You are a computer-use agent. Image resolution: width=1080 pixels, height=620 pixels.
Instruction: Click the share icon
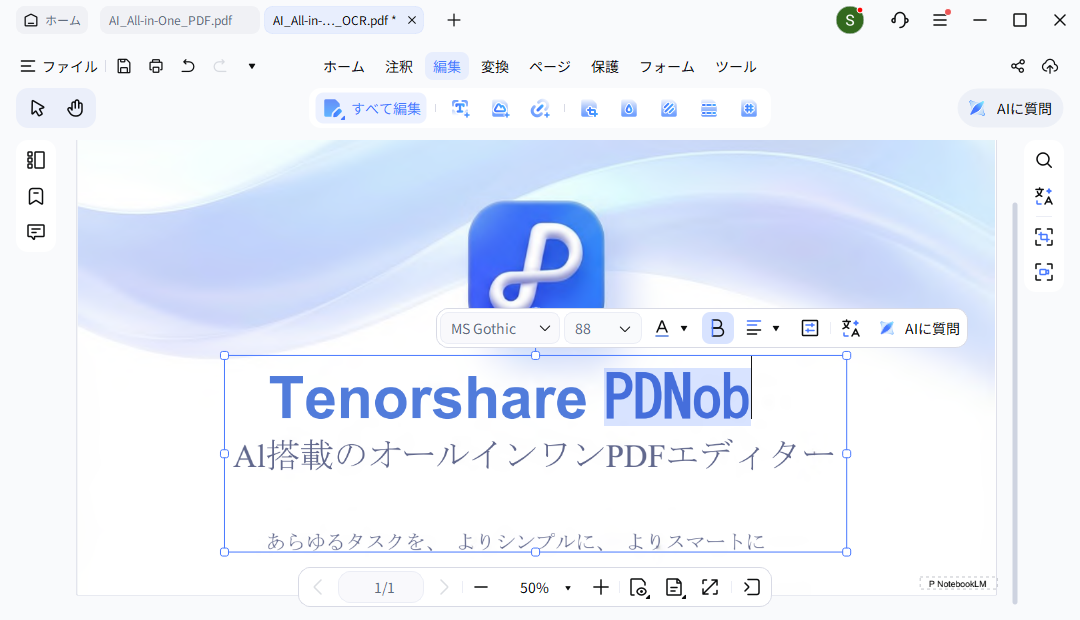(1017, 66)
